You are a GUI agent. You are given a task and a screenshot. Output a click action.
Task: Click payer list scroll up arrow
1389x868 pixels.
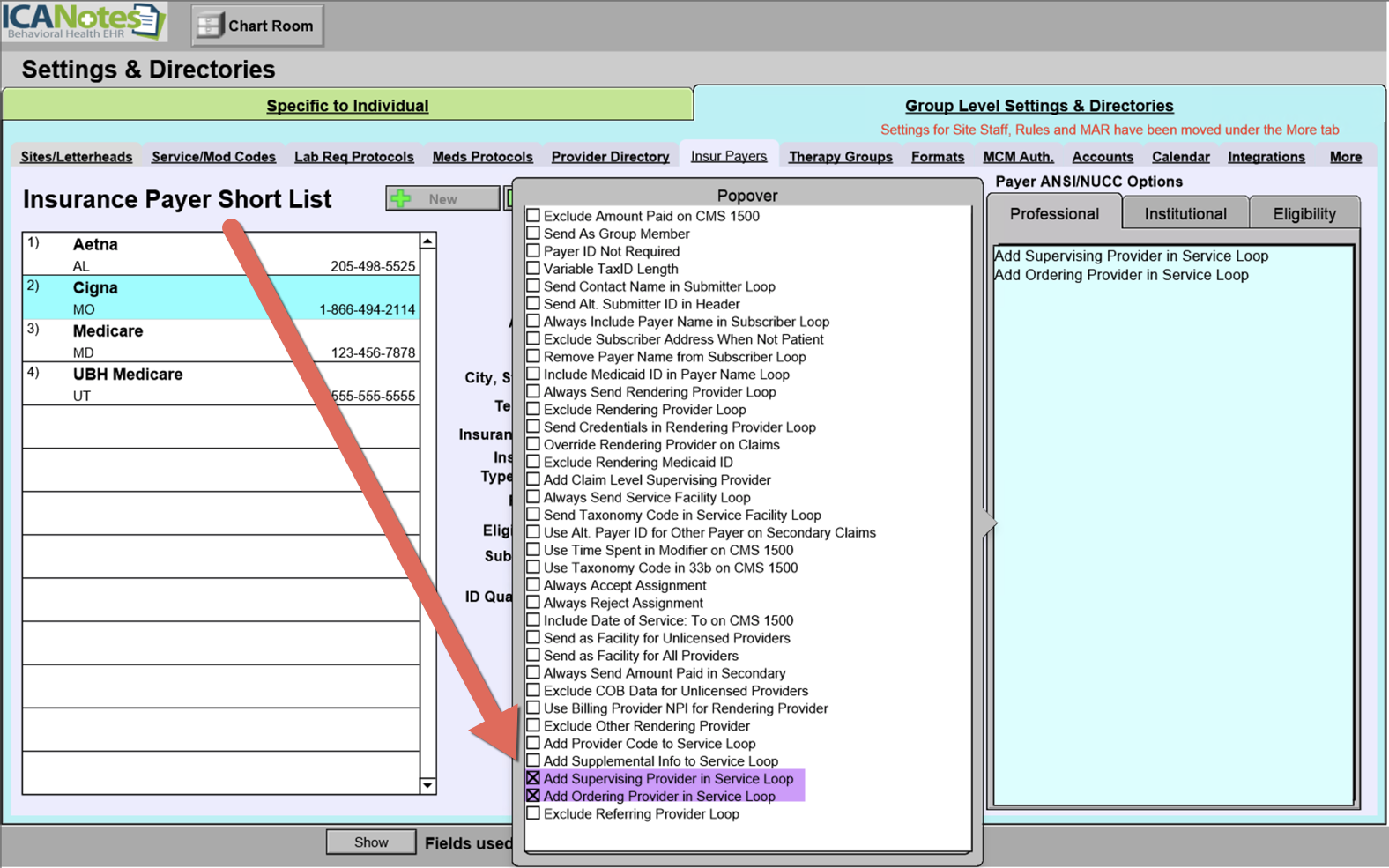click(x=427, y=241)
